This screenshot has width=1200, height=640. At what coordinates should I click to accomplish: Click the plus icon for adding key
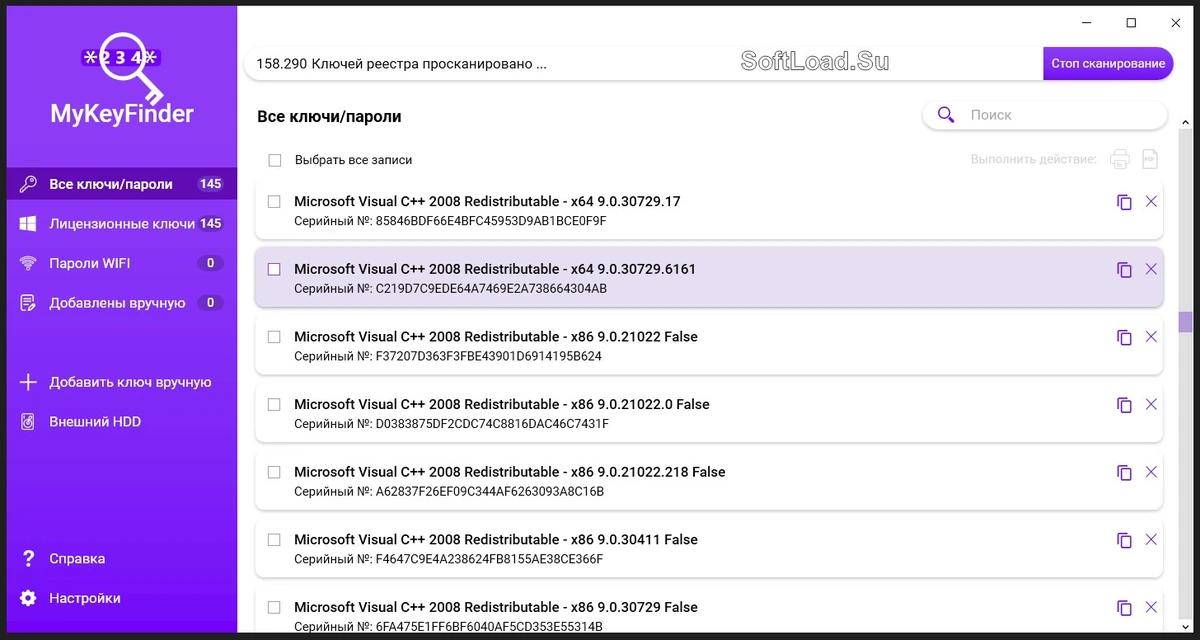click(x=28, y=382)
